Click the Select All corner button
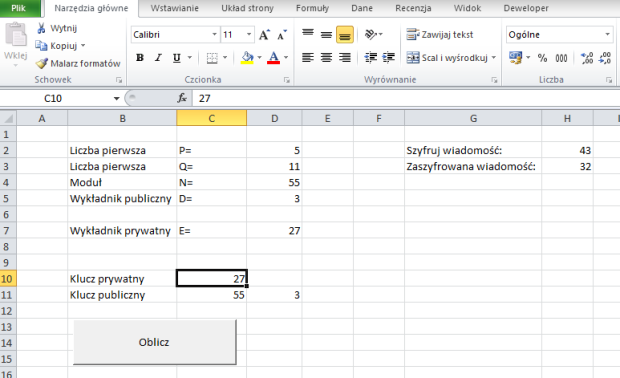This screenshot has height=378, width=620. [8, 118]
